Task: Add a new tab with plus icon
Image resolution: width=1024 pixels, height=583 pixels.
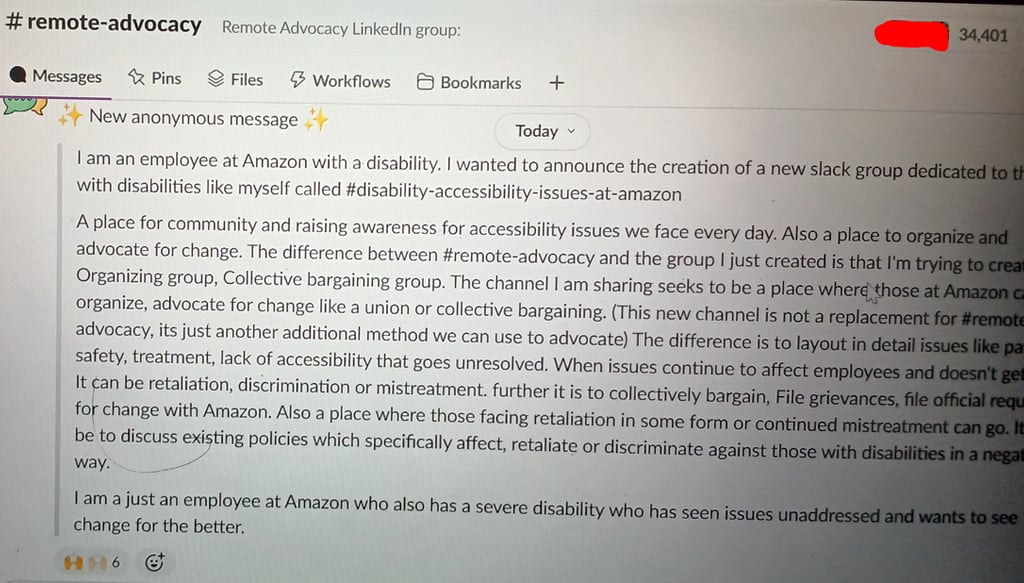Action: pos(557,83)
